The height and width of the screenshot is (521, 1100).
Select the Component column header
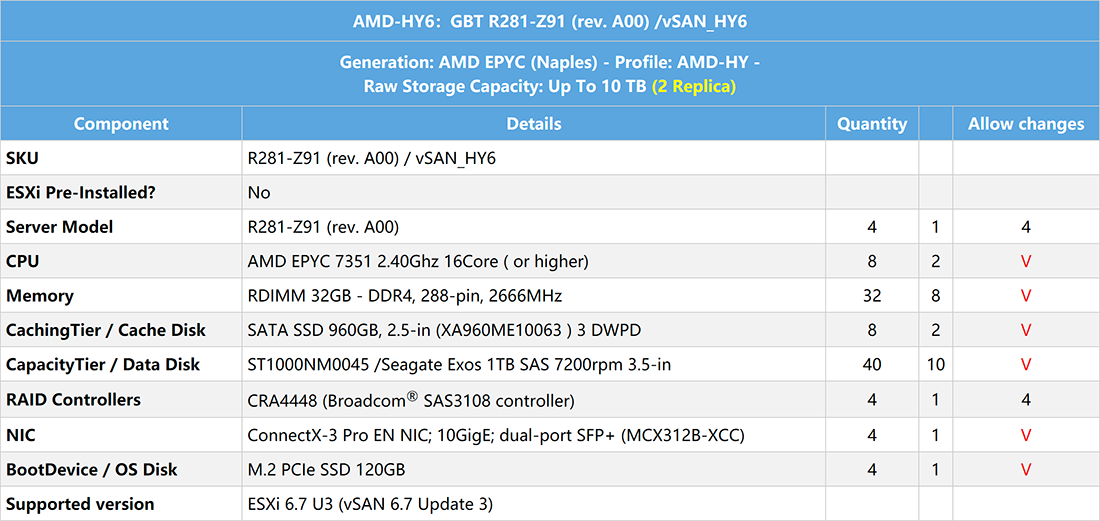(x=121, y=123)
